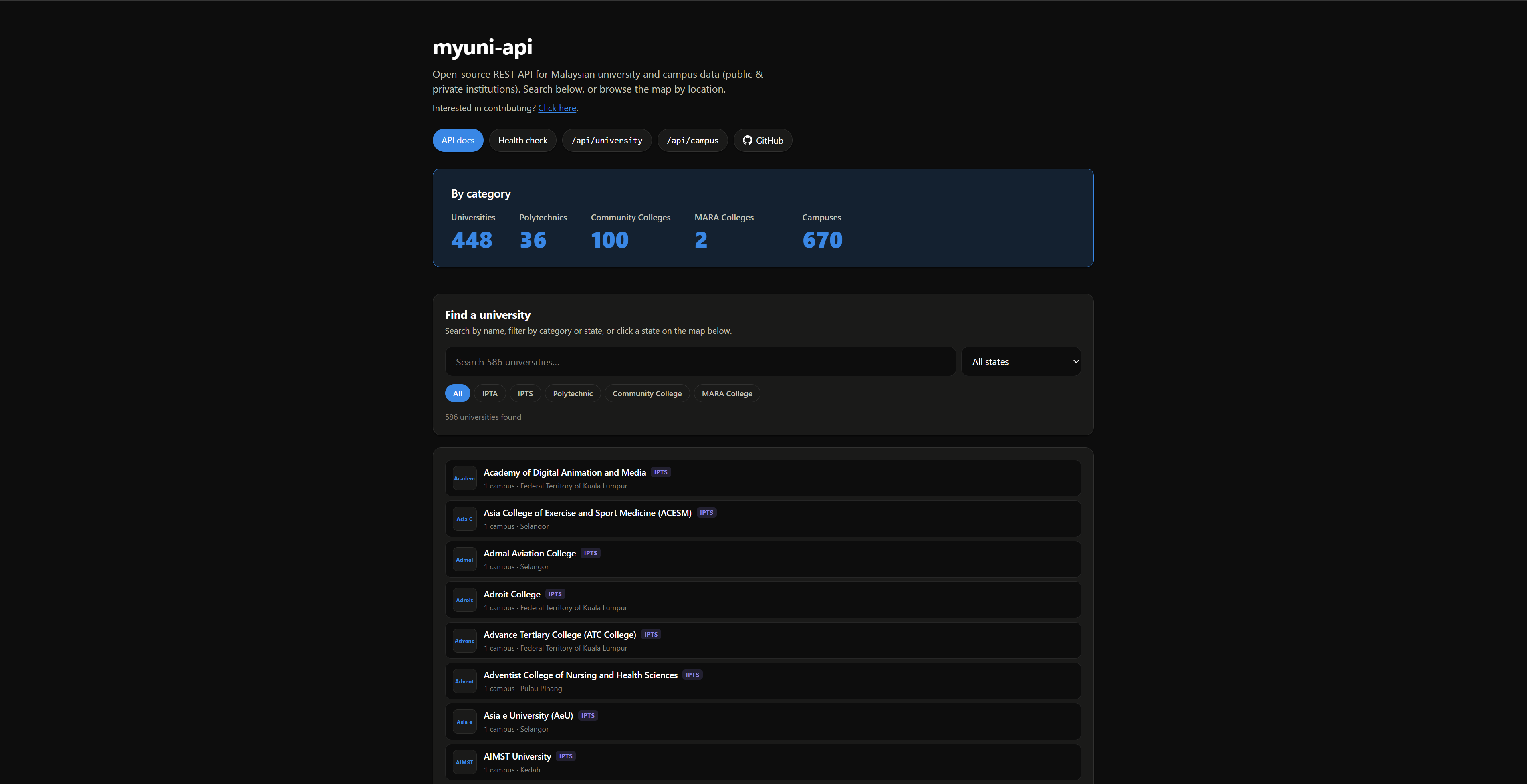The image size is (1527, 784).
Task: Open the API docs button
Action: coord(458,141)
